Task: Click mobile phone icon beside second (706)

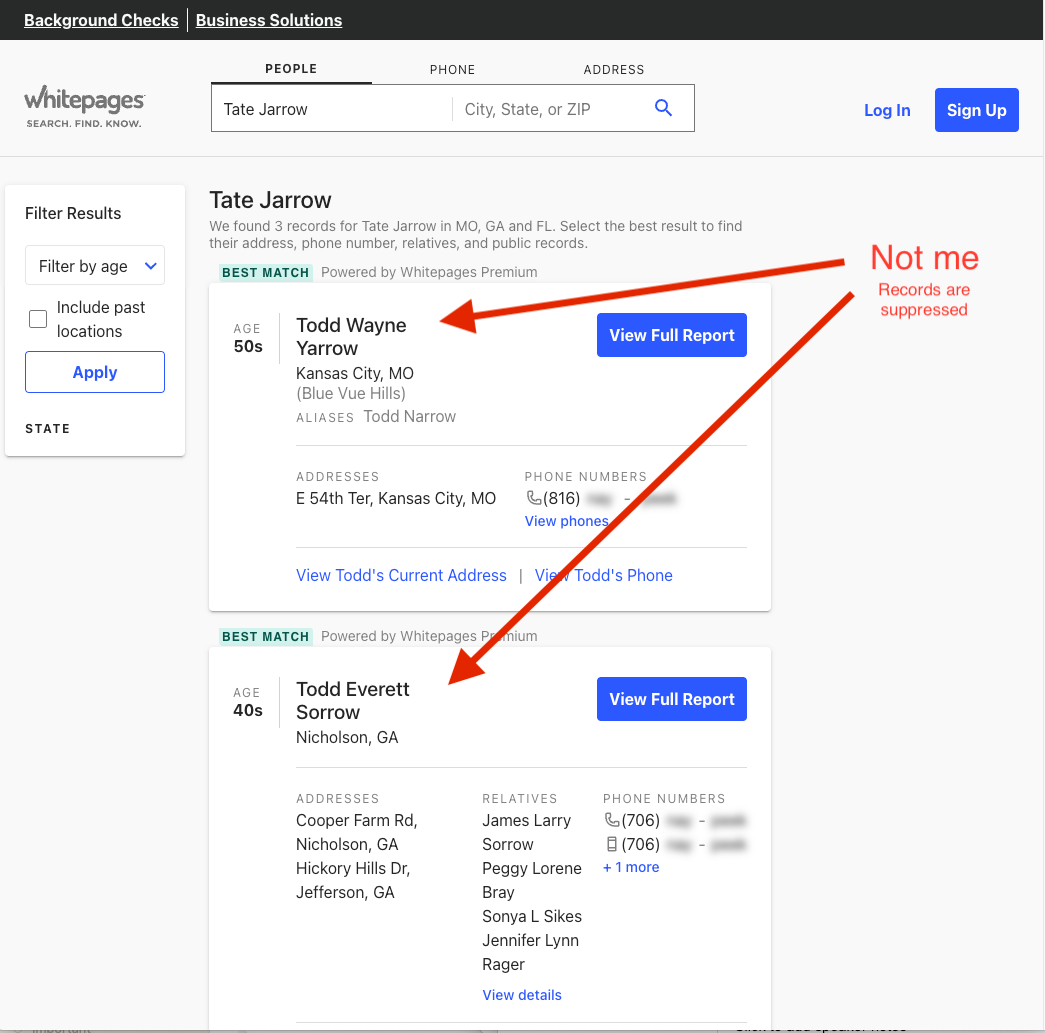Action: tap(612, 844)
